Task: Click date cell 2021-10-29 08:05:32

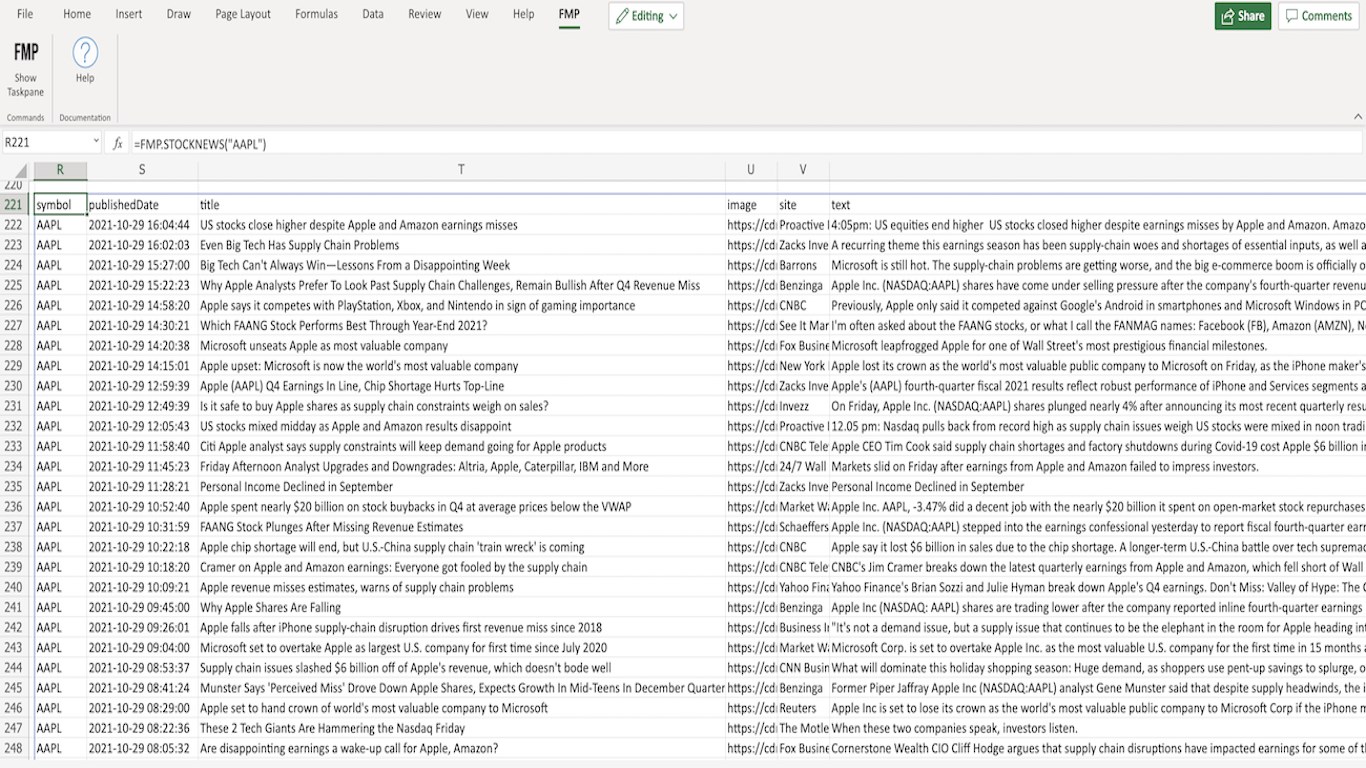Action: point(142,748)
